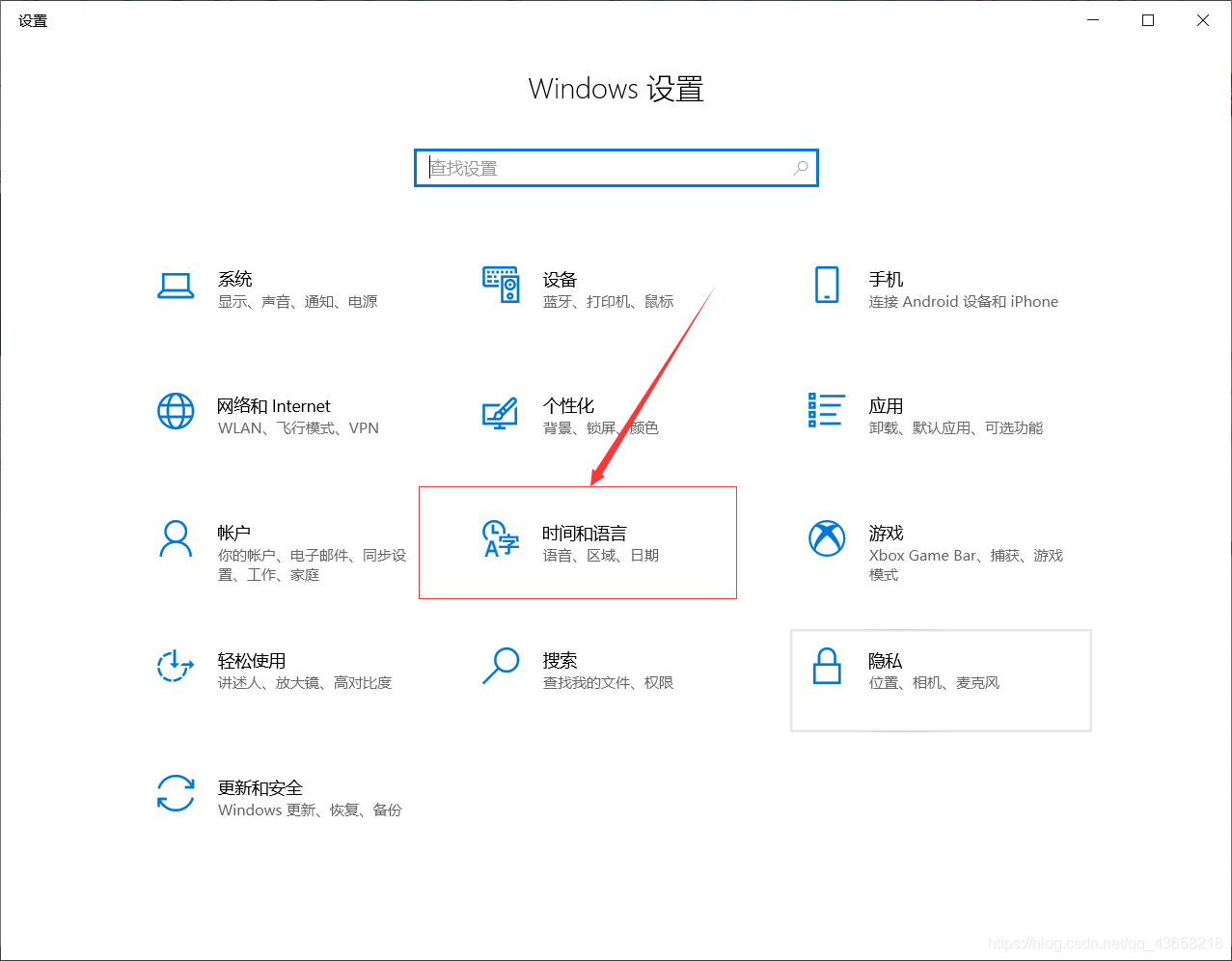Screen dimensions: 1232x961
Task: Open the 搜索 magnifier category icon
Action: tap(501, 666)
